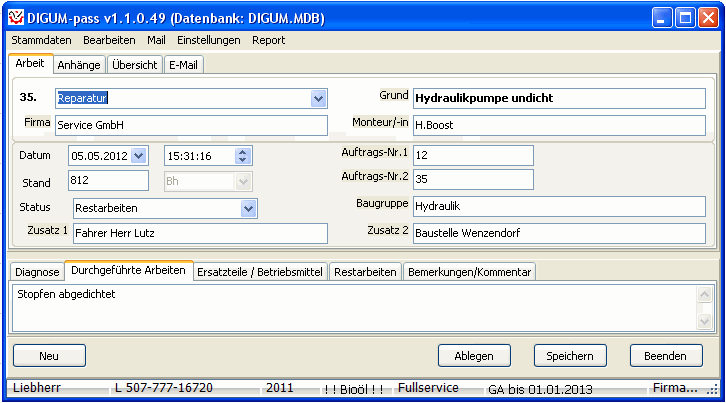
Task: Open the Diagnose tab
Action: (x=37, y=272)
